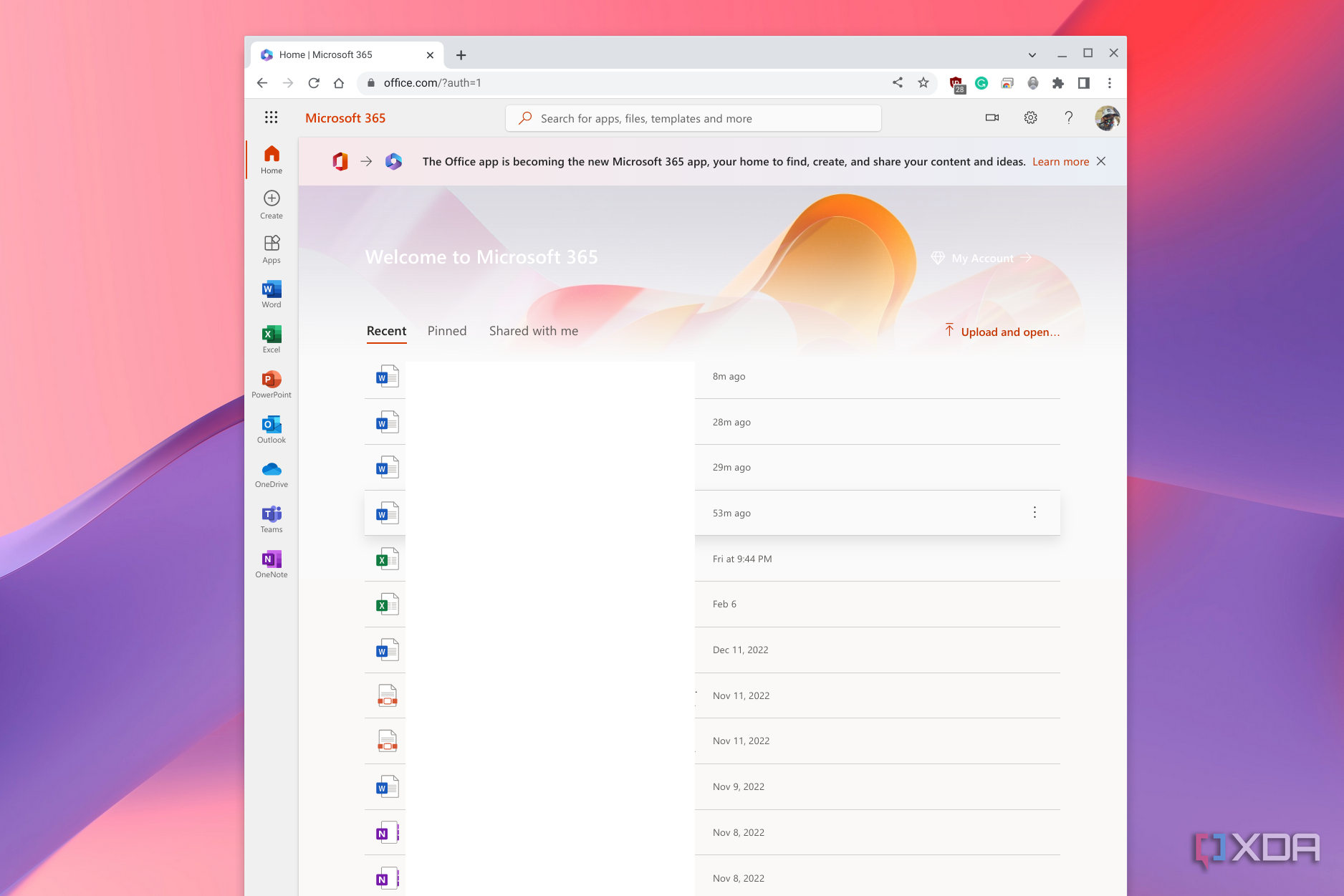Click the Learn more link in the banner

pyautogui.click(x=1060, y=161)
